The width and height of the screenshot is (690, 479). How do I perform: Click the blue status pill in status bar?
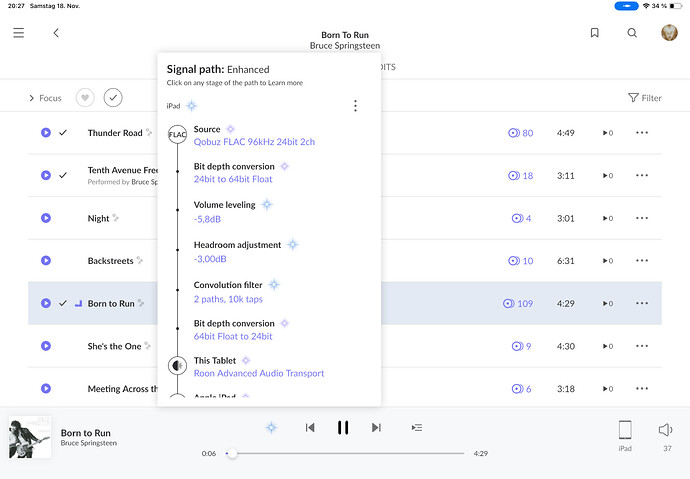tap(626, 6)
